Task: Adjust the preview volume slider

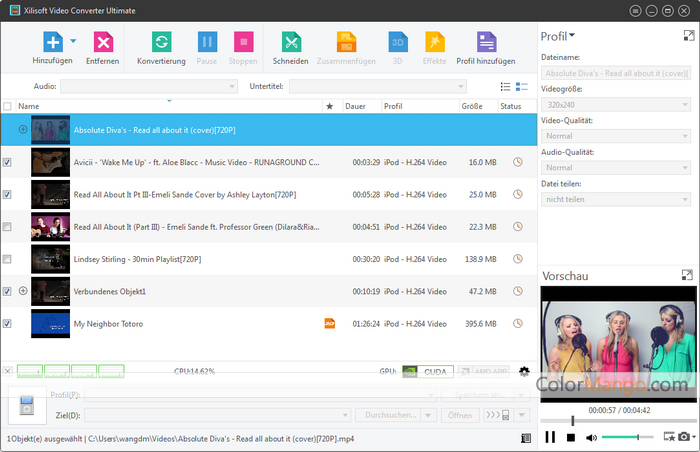Action: coord(627,437)
